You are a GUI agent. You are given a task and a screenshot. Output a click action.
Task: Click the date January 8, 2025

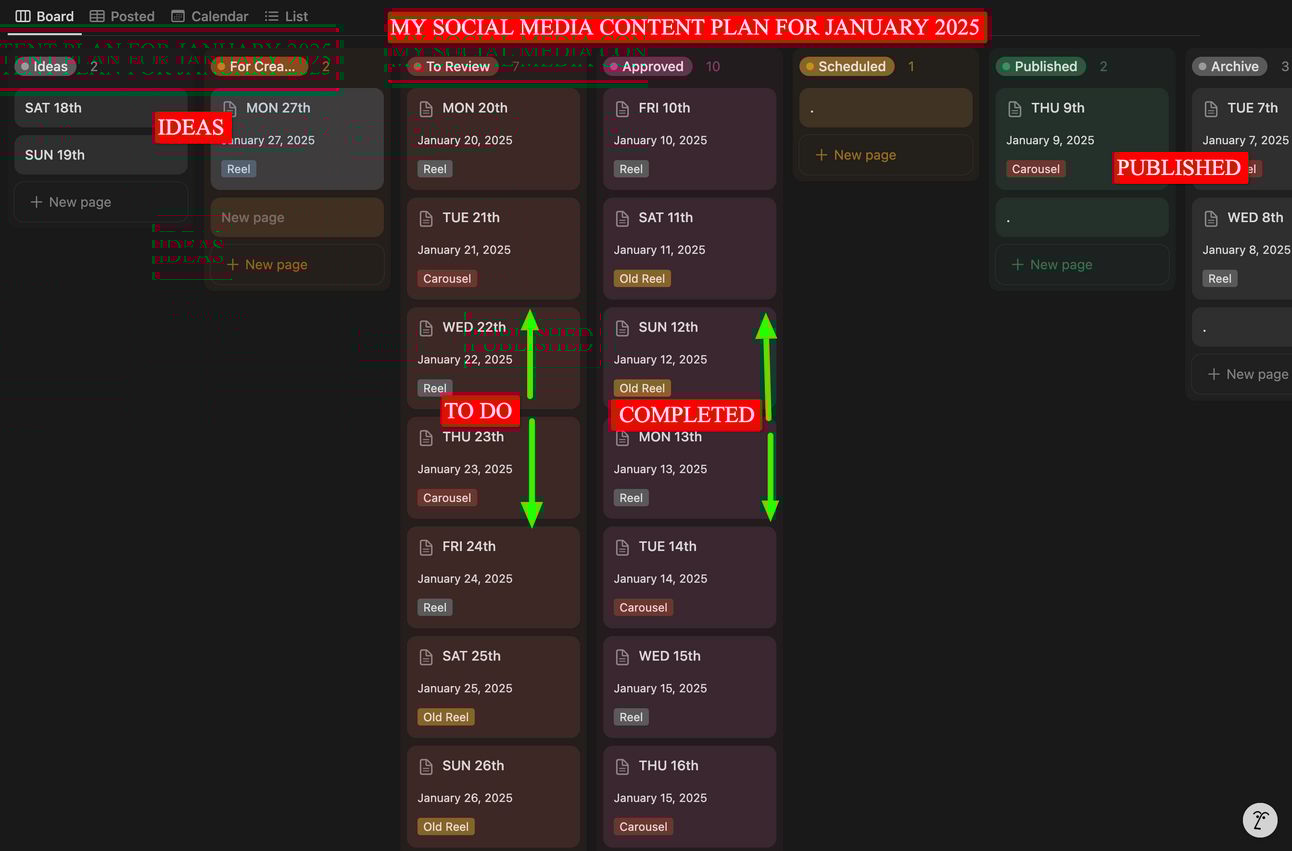pyautogui.click(x=1246, y=250)
